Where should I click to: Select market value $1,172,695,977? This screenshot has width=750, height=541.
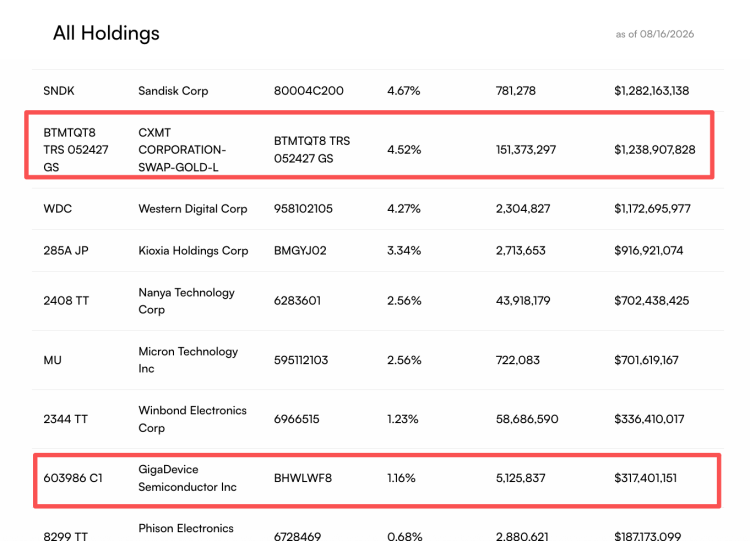coord(652,209)
